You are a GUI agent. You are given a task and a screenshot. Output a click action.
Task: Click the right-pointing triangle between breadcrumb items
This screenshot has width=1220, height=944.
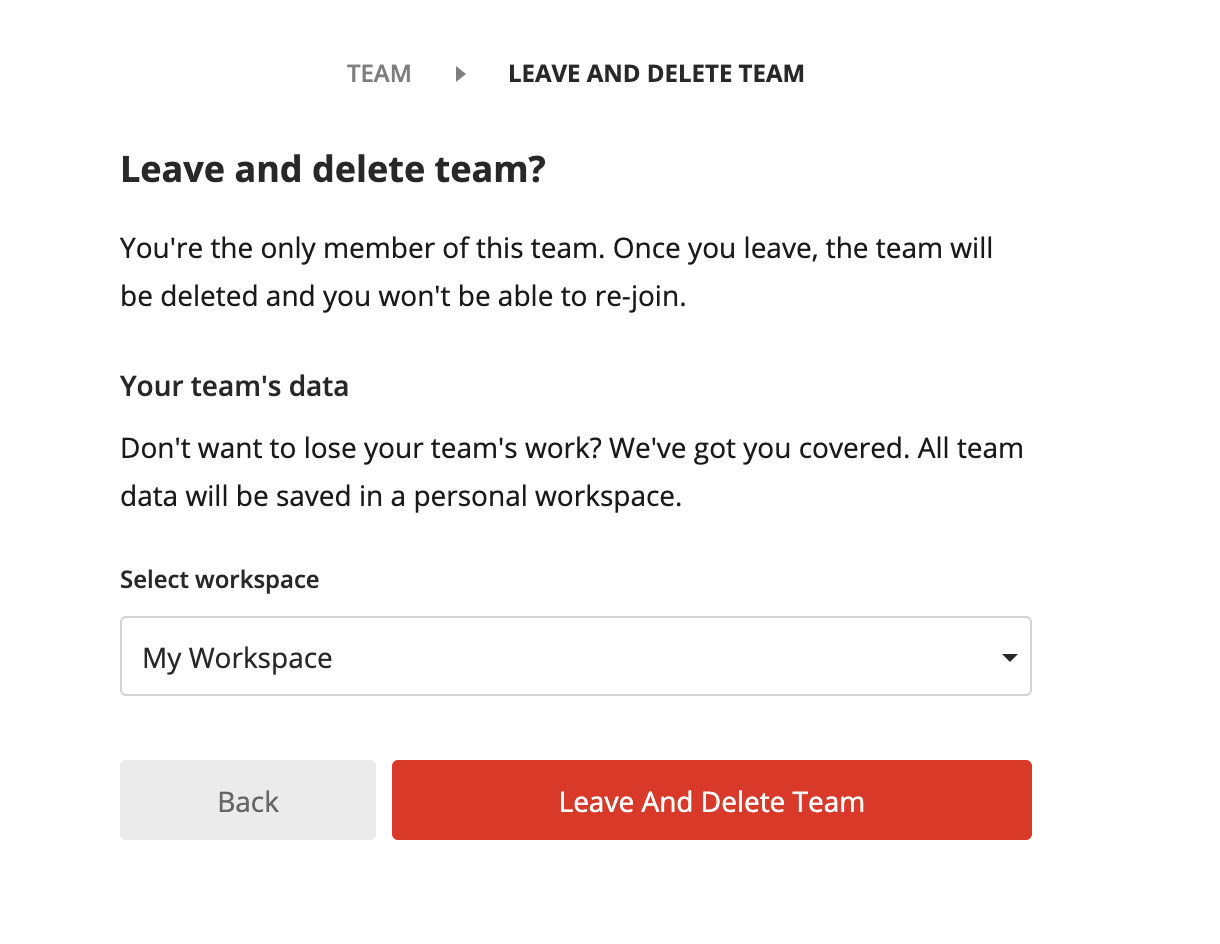[459, 73]
